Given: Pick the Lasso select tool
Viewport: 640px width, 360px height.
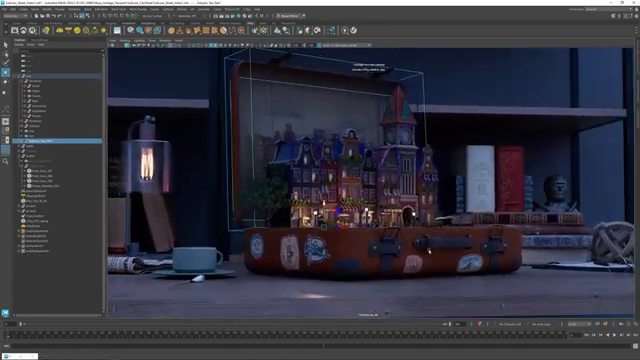Looking at the screenshot, I should [x=5, y=54].
